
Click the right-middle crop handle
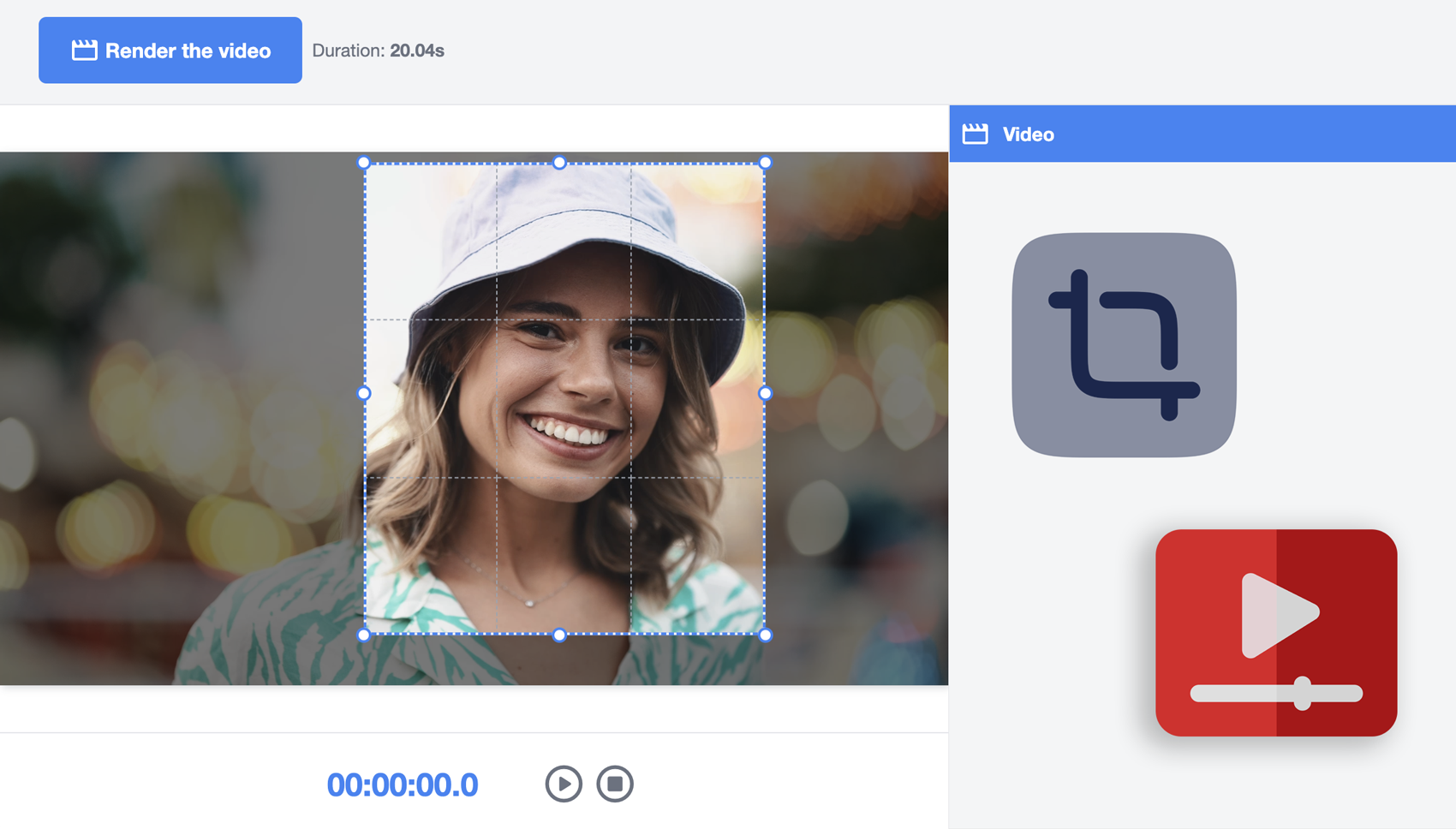(x=766, y=393)
